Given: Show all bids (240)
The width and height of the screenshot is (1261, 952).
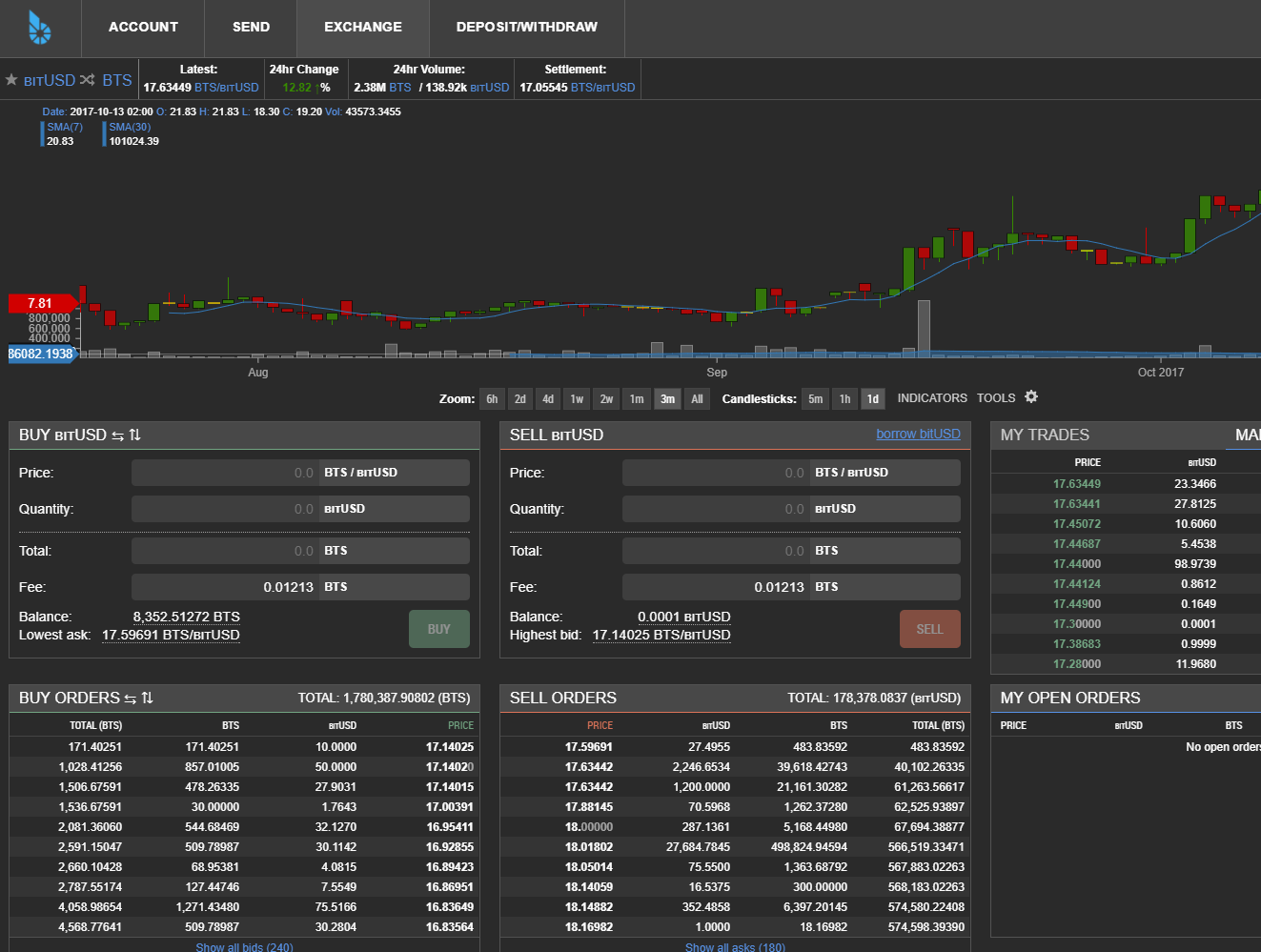Looking at the screenshot, I should click(244, 947).
